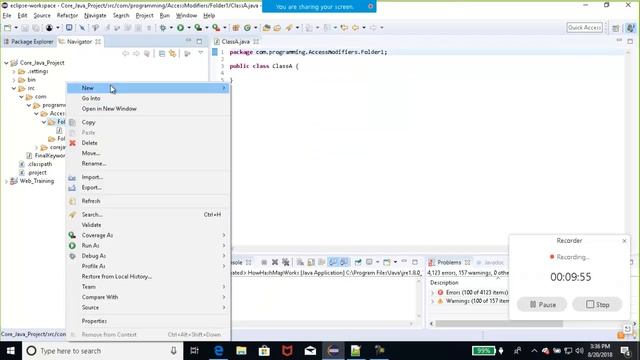Click the Windows taskbar search box

[101, 351]
